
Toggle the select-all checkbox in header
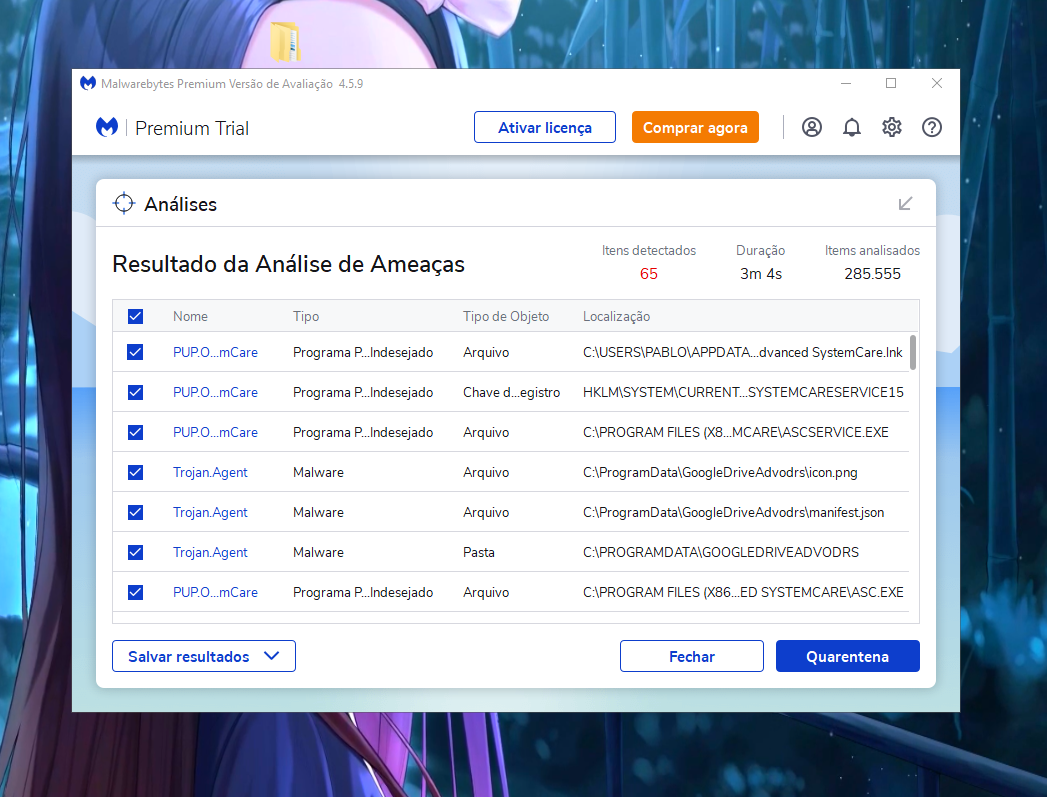(x=135, y=316)
